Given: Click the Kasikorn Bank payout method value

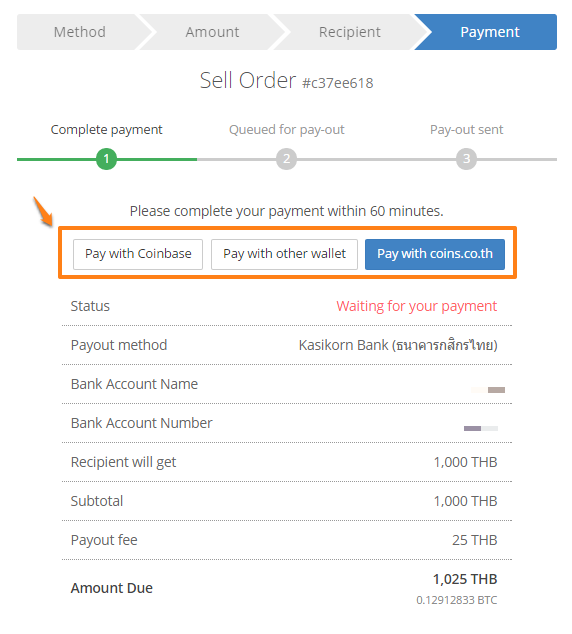Looking at the screenshot, I should [x=398, y=345].
